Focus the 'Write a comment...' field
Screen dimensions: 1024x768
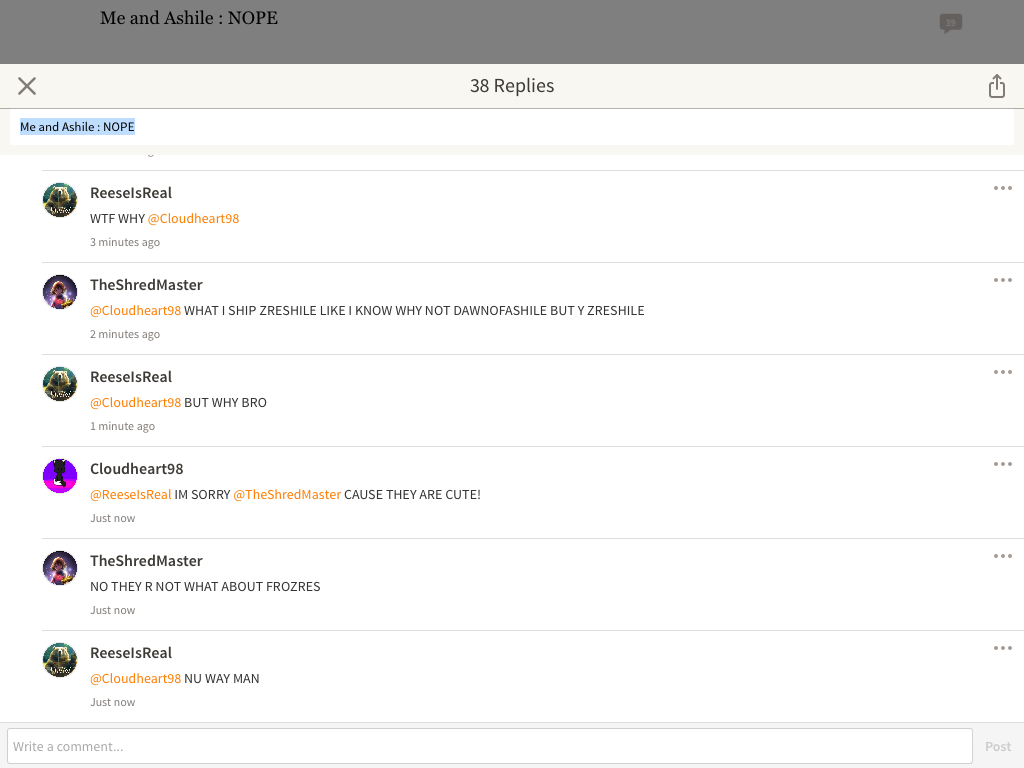[x=490, y=746]
